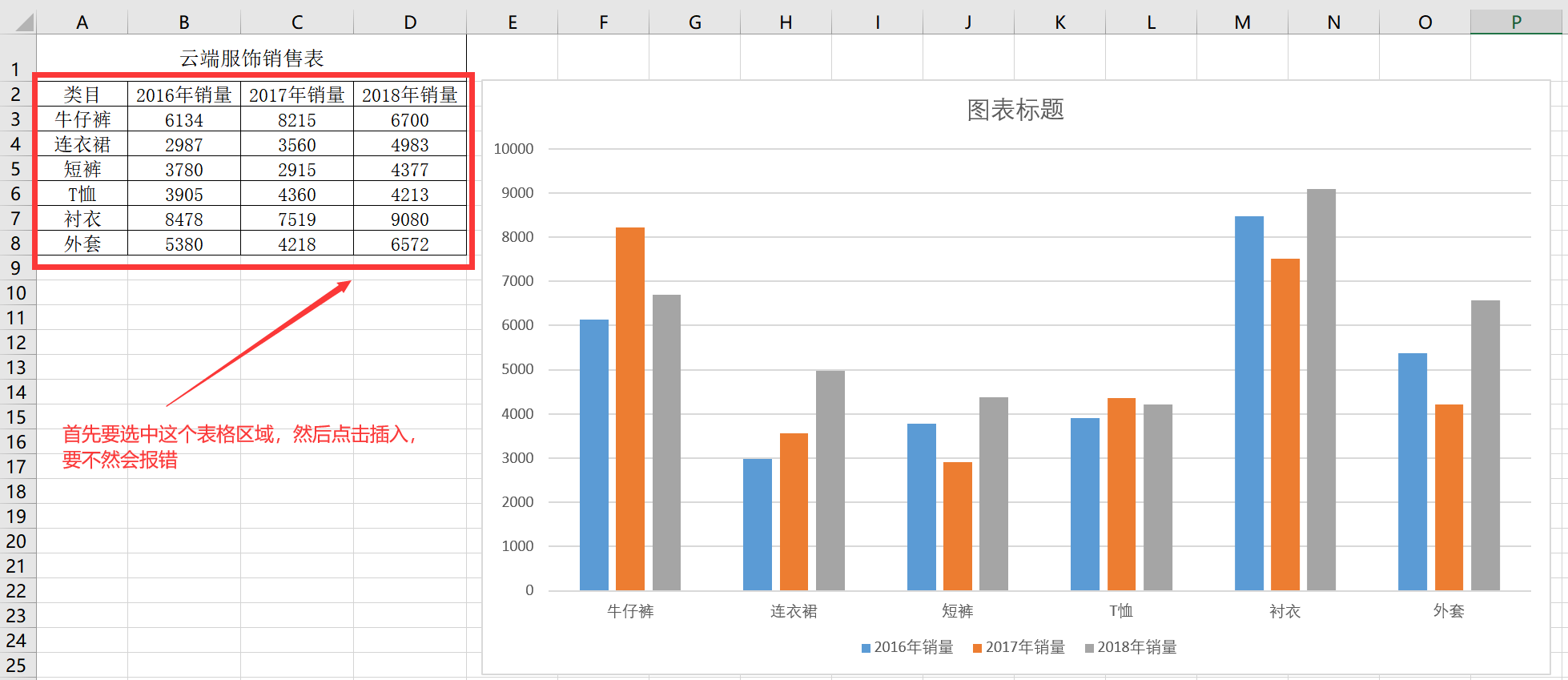The height and width of the screenshot is (680, 1568).
Task: Select the 2016年销量 legend entry
Action: tap(907, 647)
